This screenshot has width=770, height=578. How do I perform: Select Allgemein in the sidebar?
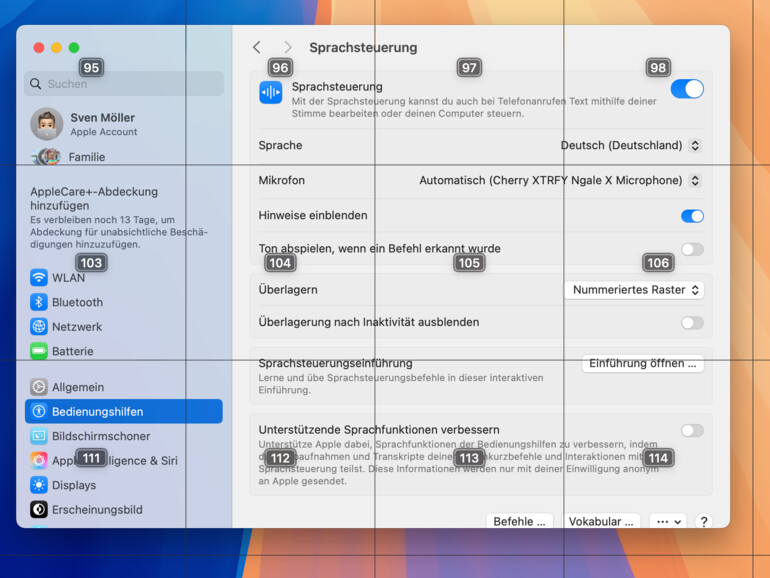click(x=124, y=387)
